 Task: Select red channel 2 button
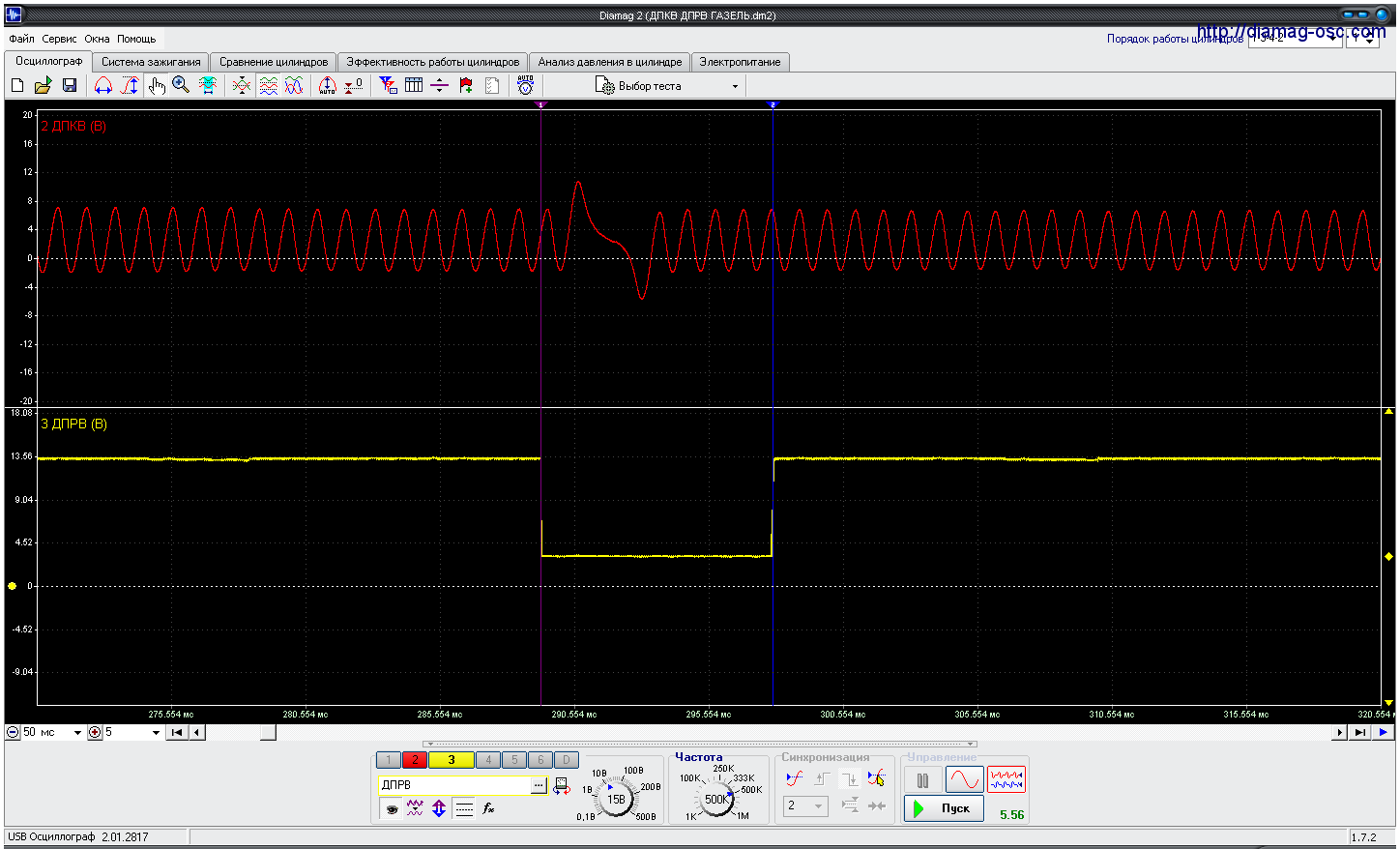point(415,760)
